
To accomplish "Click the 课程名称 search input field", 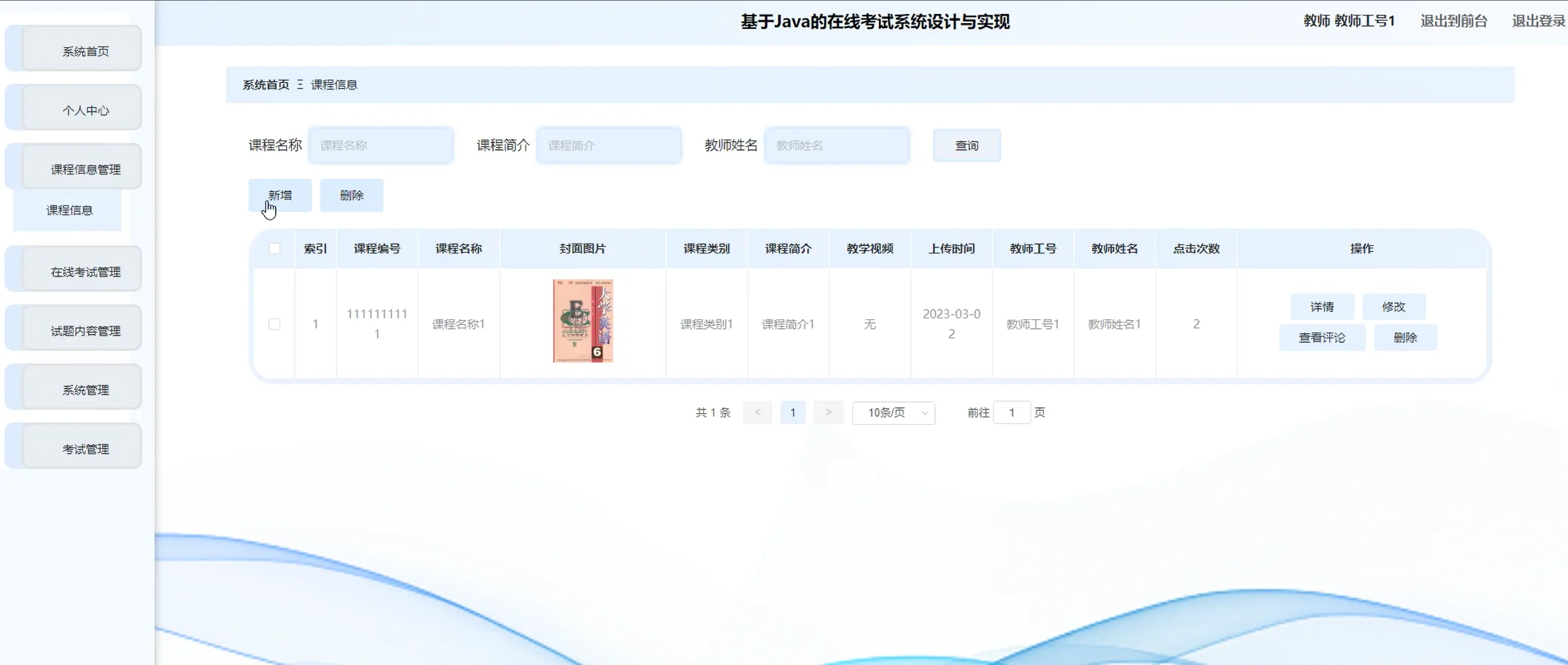I will click(x=381, y=145).
